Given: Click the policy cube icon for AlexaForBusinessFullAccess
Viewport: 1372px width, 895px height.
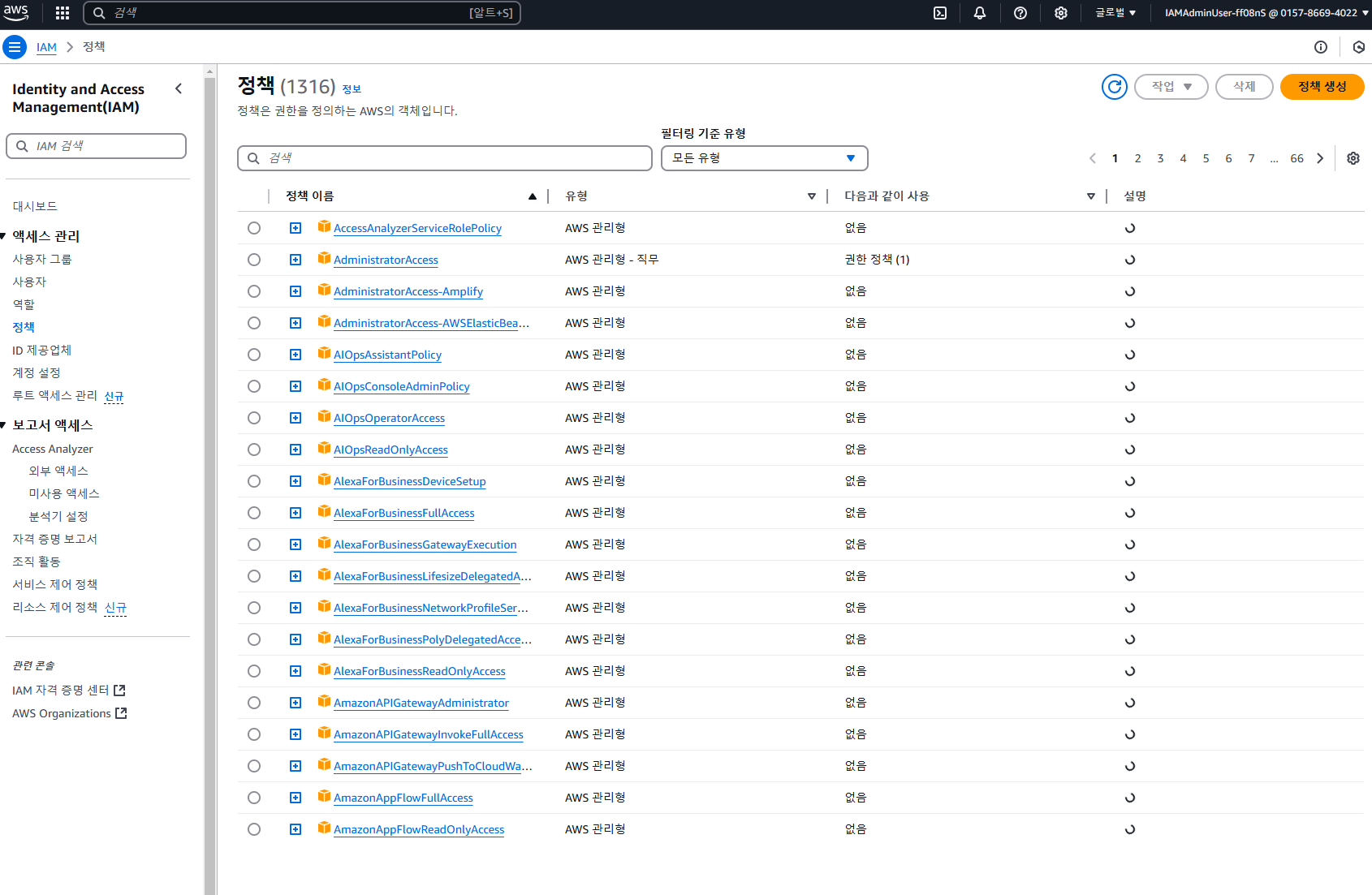Looking at the screenshot, I should pos(324,511).
